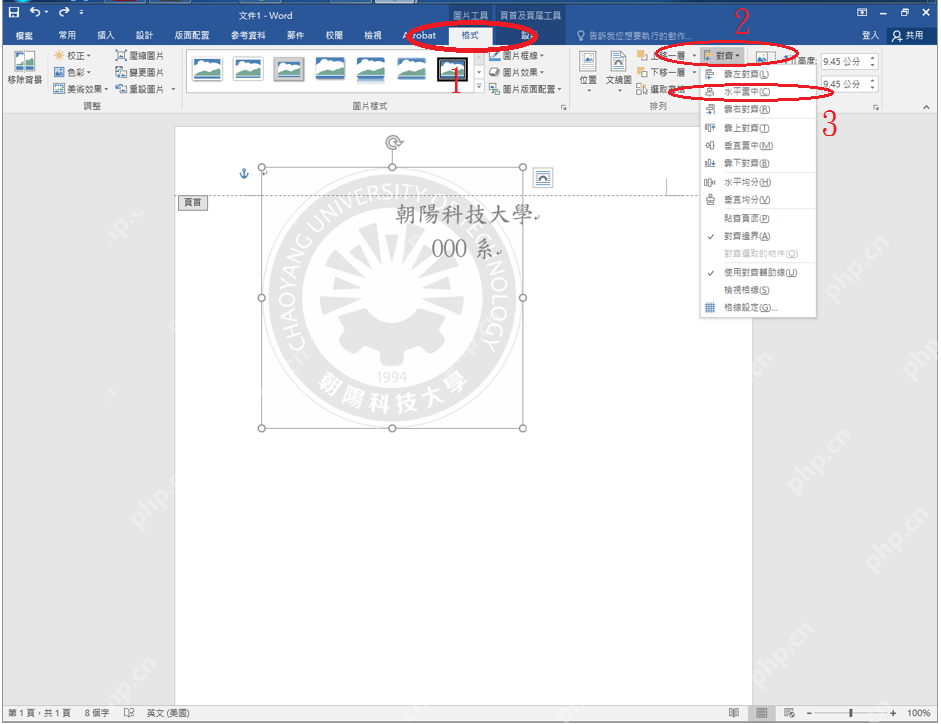Apply the third grey-framed picture style
Image resolution: width=941 pixels, height=724 pixels.
point(289,69)
